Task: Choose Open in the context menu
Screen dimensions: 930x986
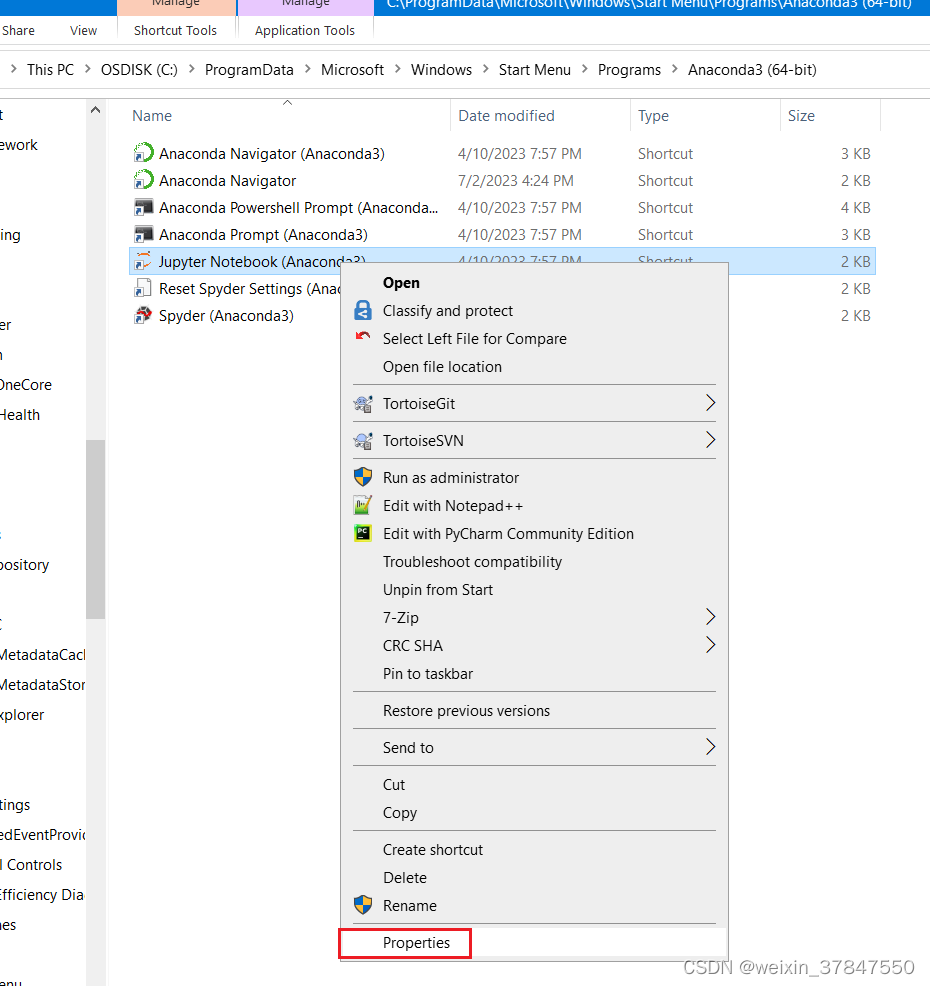Action: pos(401,283)
